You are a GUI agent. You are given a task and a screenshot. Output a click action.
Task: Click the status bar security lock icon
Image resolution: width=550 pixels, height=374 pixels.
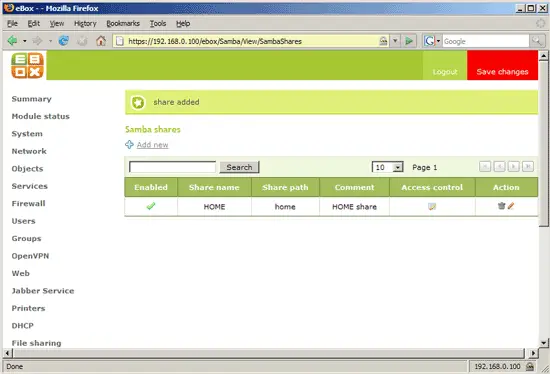click(530, 367)
